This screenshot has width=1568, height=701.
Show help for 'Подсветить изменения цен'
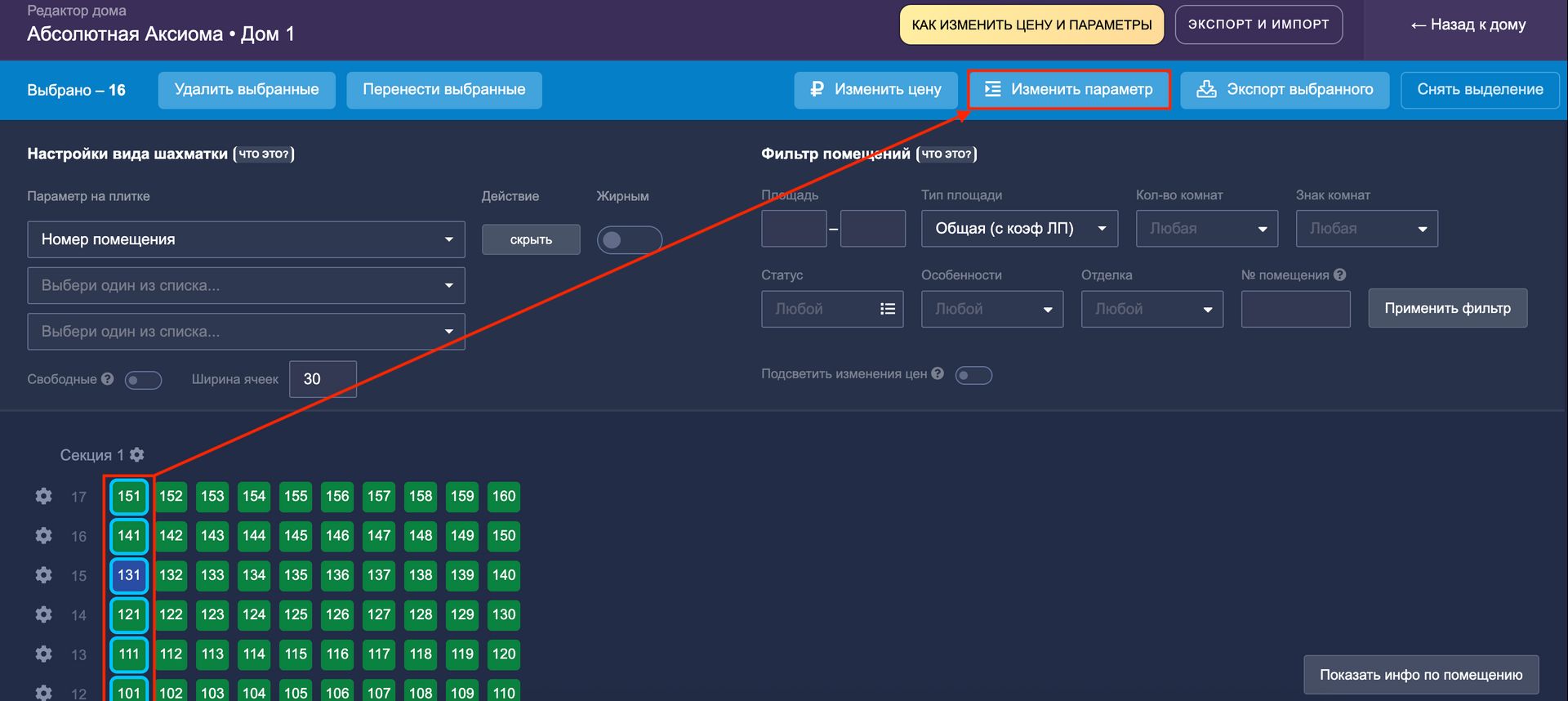[x=938, y=373]
